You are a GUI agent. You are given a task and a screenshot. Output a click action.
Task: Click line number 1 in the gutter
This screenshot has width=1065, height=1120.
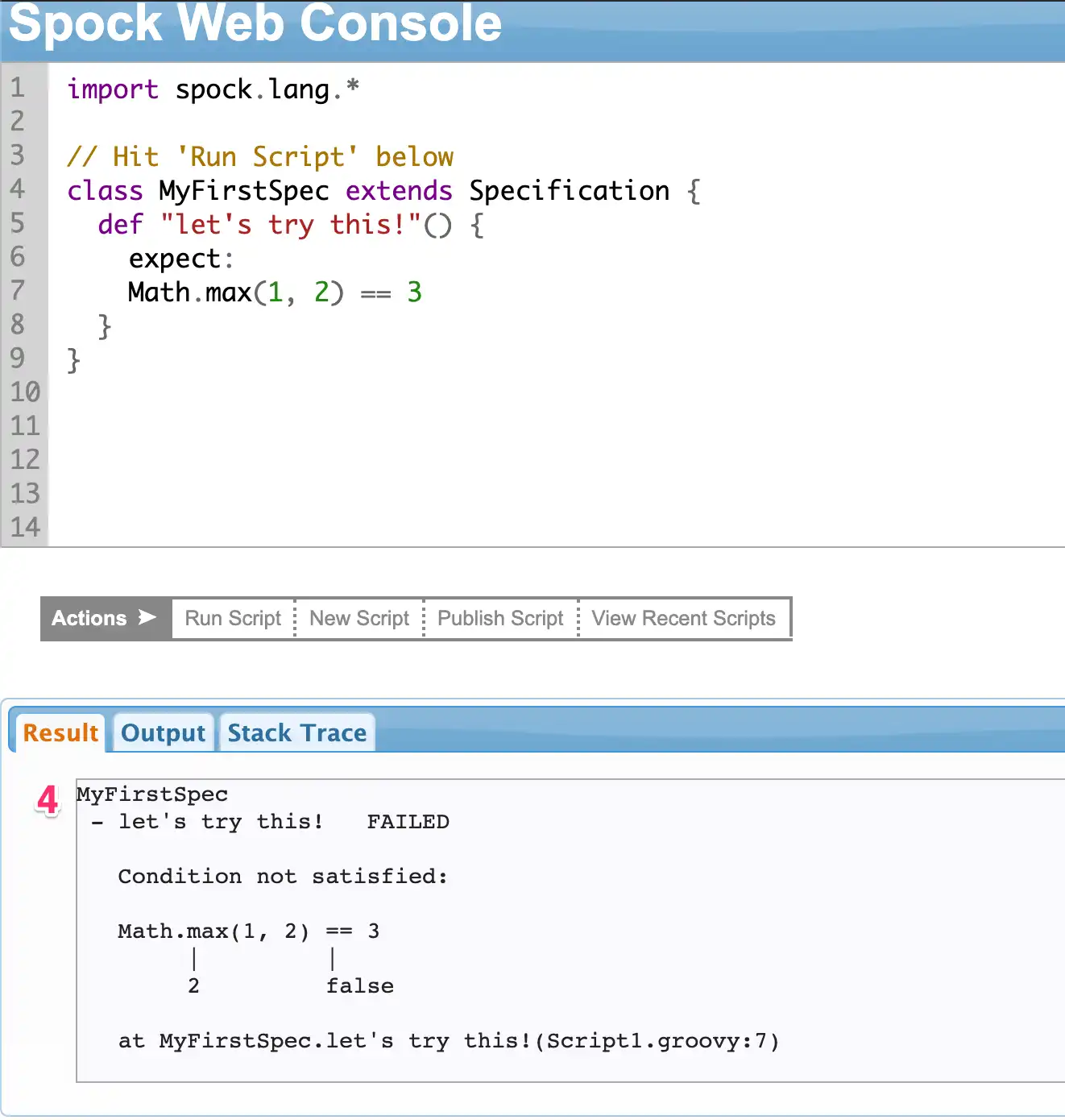tap(18, 87)
